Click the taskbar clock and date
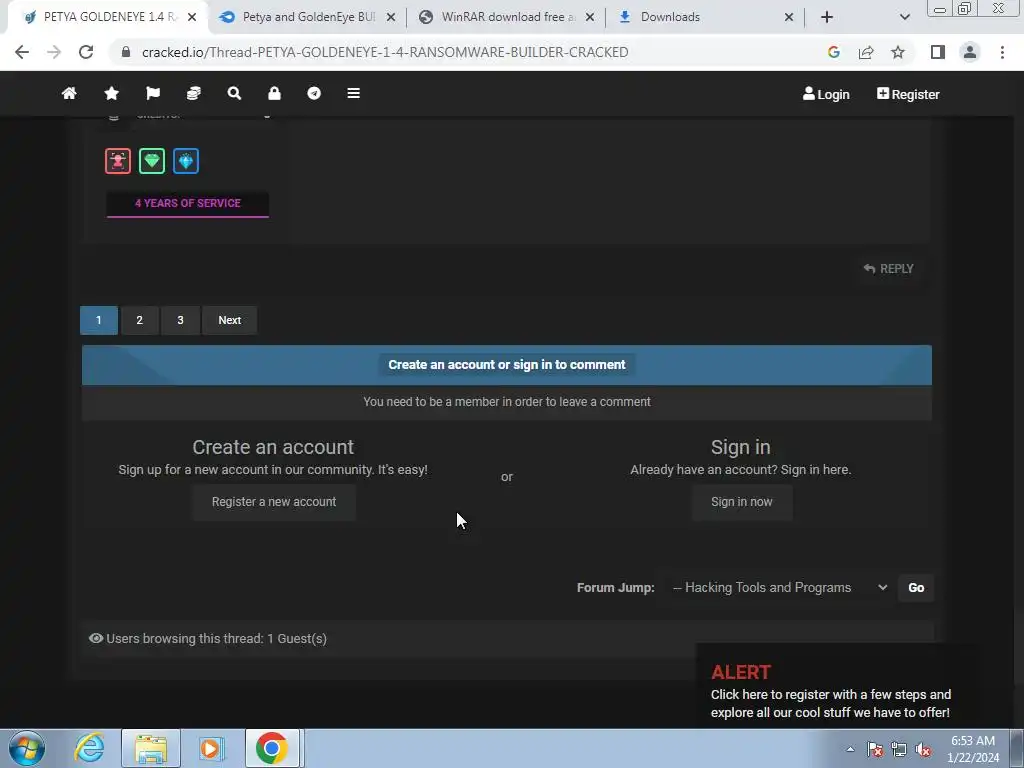Image resolution: width=1024 pixels, height=768 pixels. (x=973, y=749)
